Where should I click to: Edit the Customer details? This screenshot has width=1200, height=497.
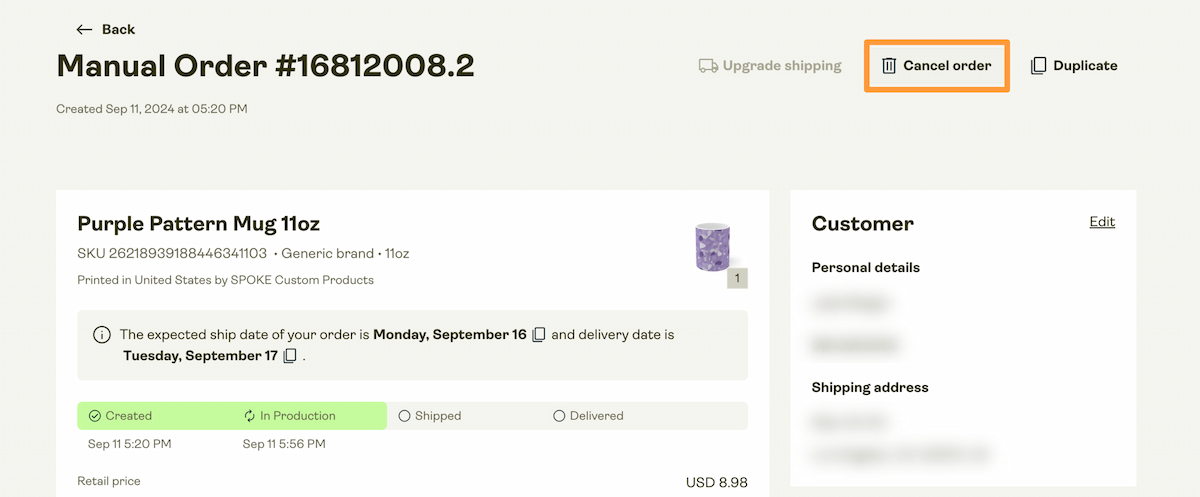click(1102, 222)
